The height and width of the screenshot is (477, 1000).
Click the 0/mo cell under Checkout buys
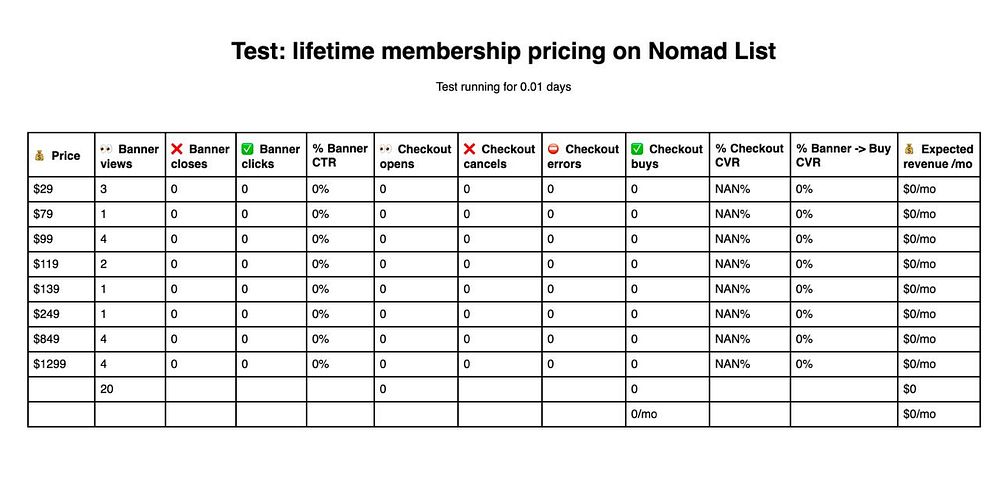click(x=644, y=413)
